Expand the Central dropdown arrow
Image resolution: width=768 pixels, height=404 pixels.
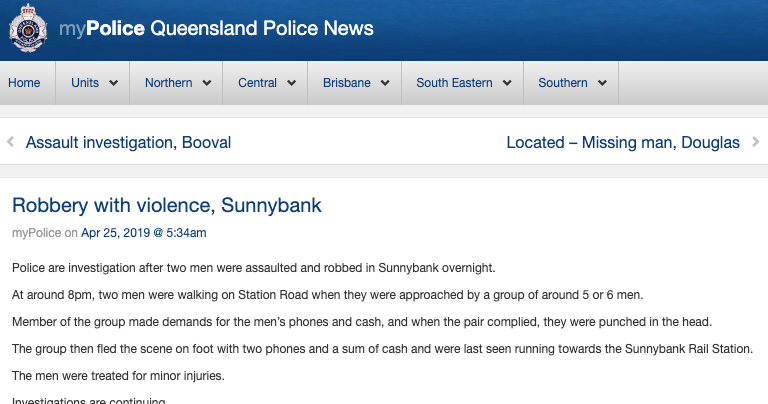coord(292,83)
